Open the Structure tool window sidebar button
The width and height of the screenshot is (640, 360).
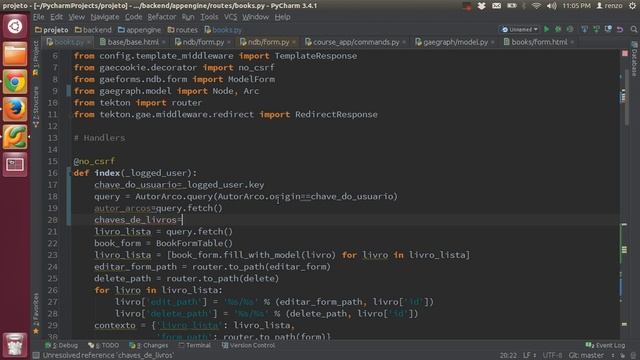coord(36,106)
